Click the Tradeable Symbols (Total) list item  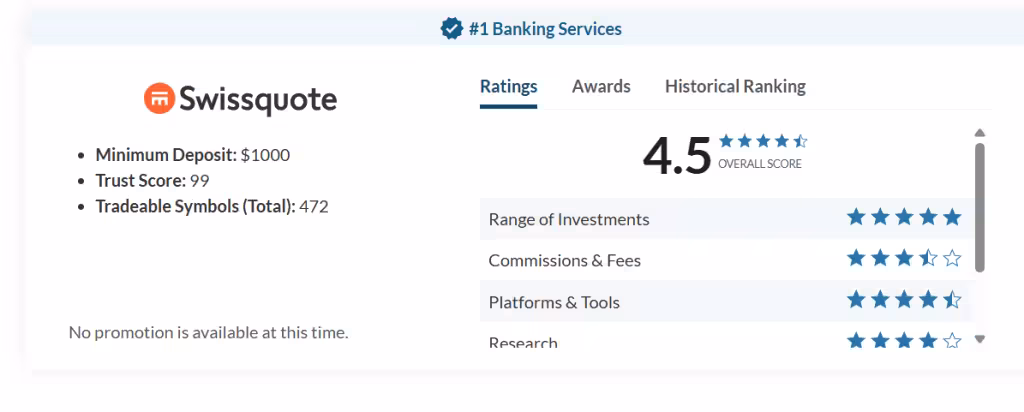click(211, 207)
